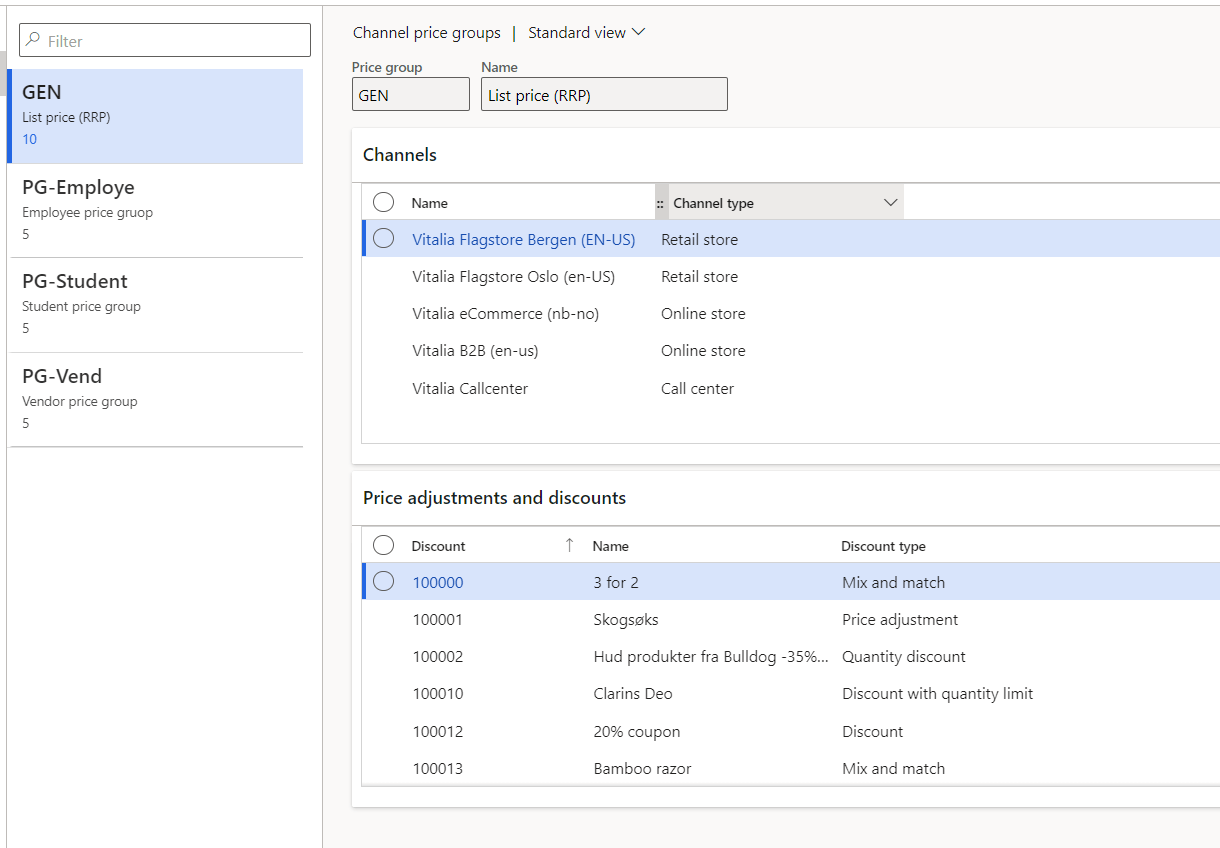The width and height of the screenshot is (1220, 848).
Task: Collapse Price adjustments and discounts section
Action: [x=494, y=498]
